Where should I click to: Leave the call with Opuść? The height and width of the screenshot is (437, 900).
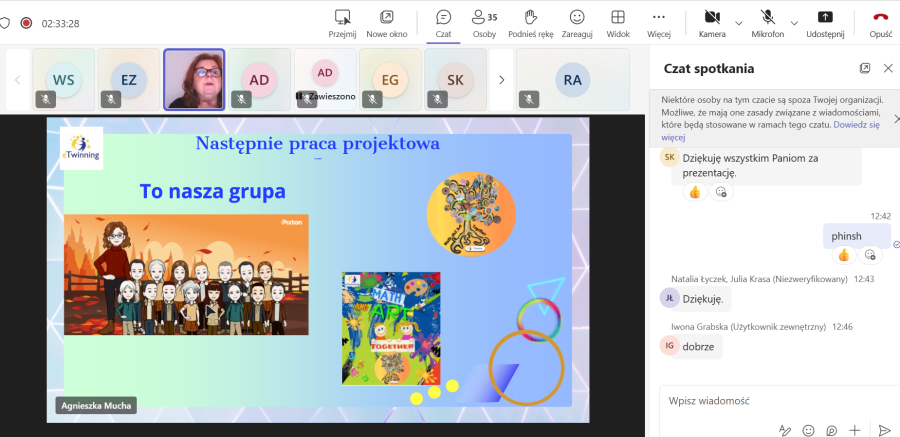881,17
